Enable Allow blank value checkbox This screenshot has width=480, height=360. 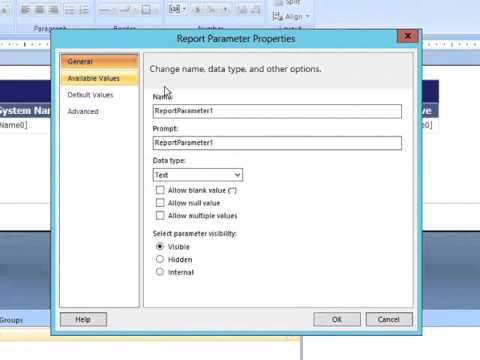[x=160, y=190]
